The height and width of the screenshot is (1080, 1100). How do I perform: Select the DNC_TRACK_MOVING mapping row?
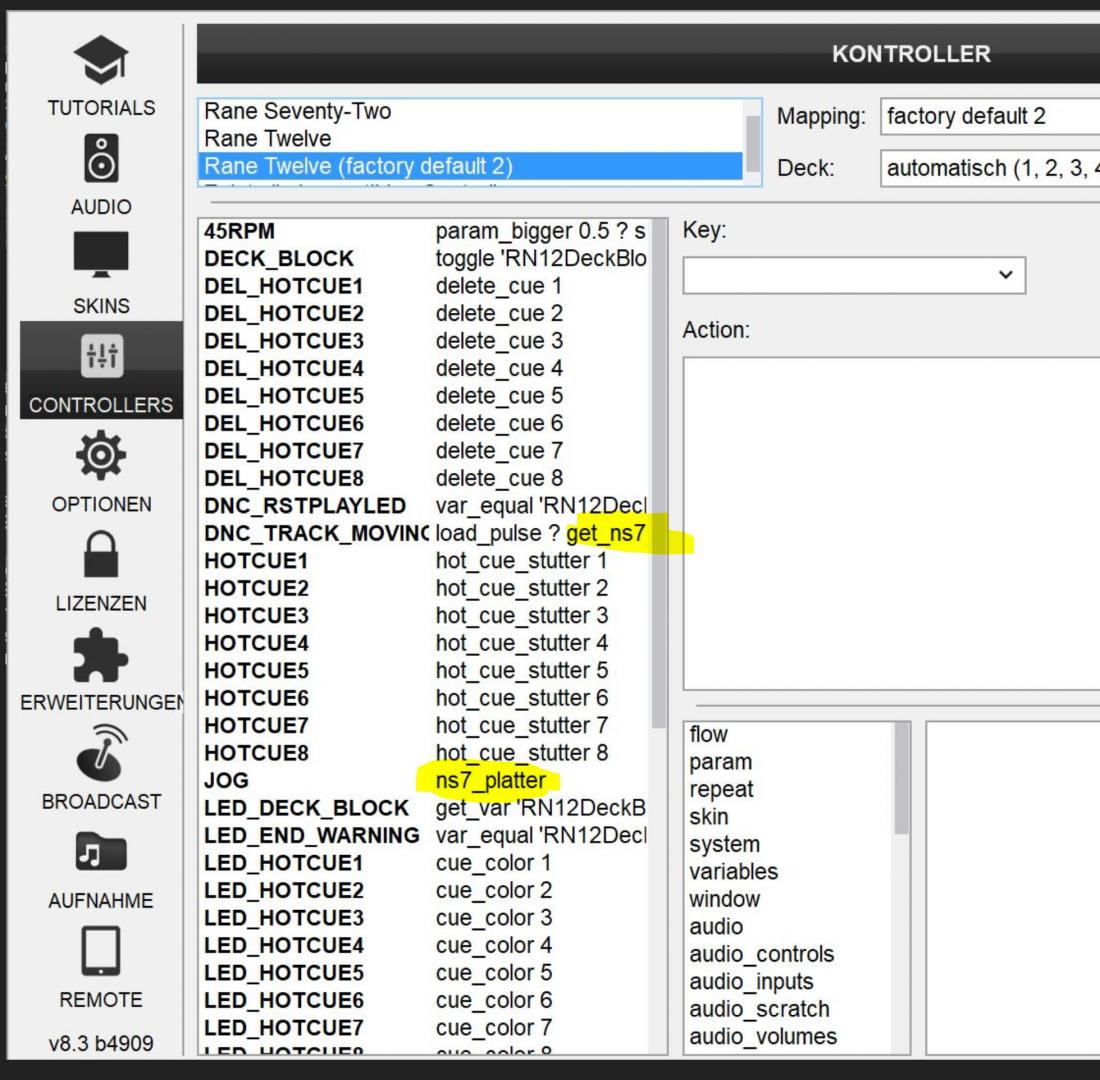[425, 533]
